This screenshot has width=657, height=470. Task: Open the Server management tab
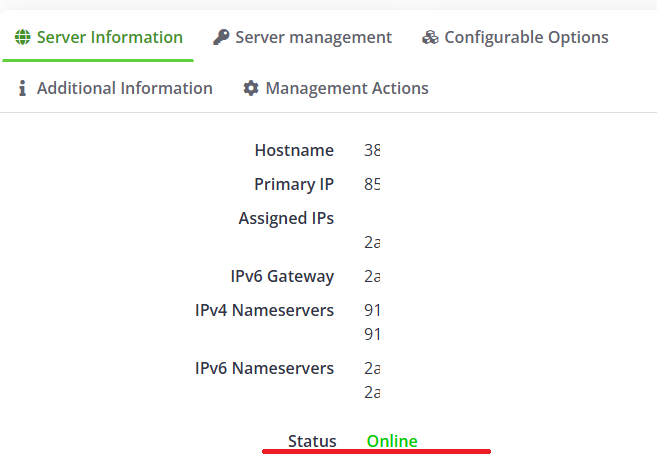tap(313, 38)
